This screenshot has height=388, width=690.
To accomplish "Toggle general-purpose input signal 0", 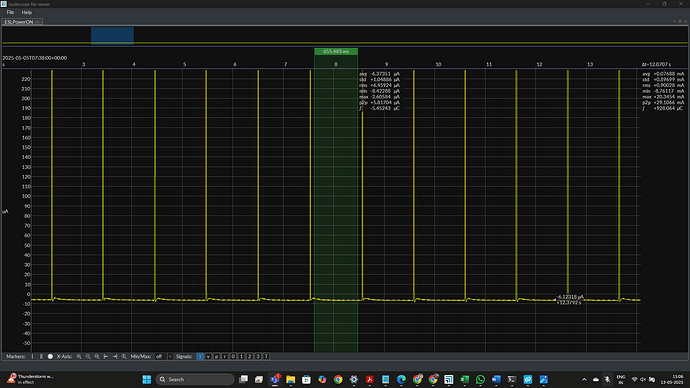I will 233,356.
